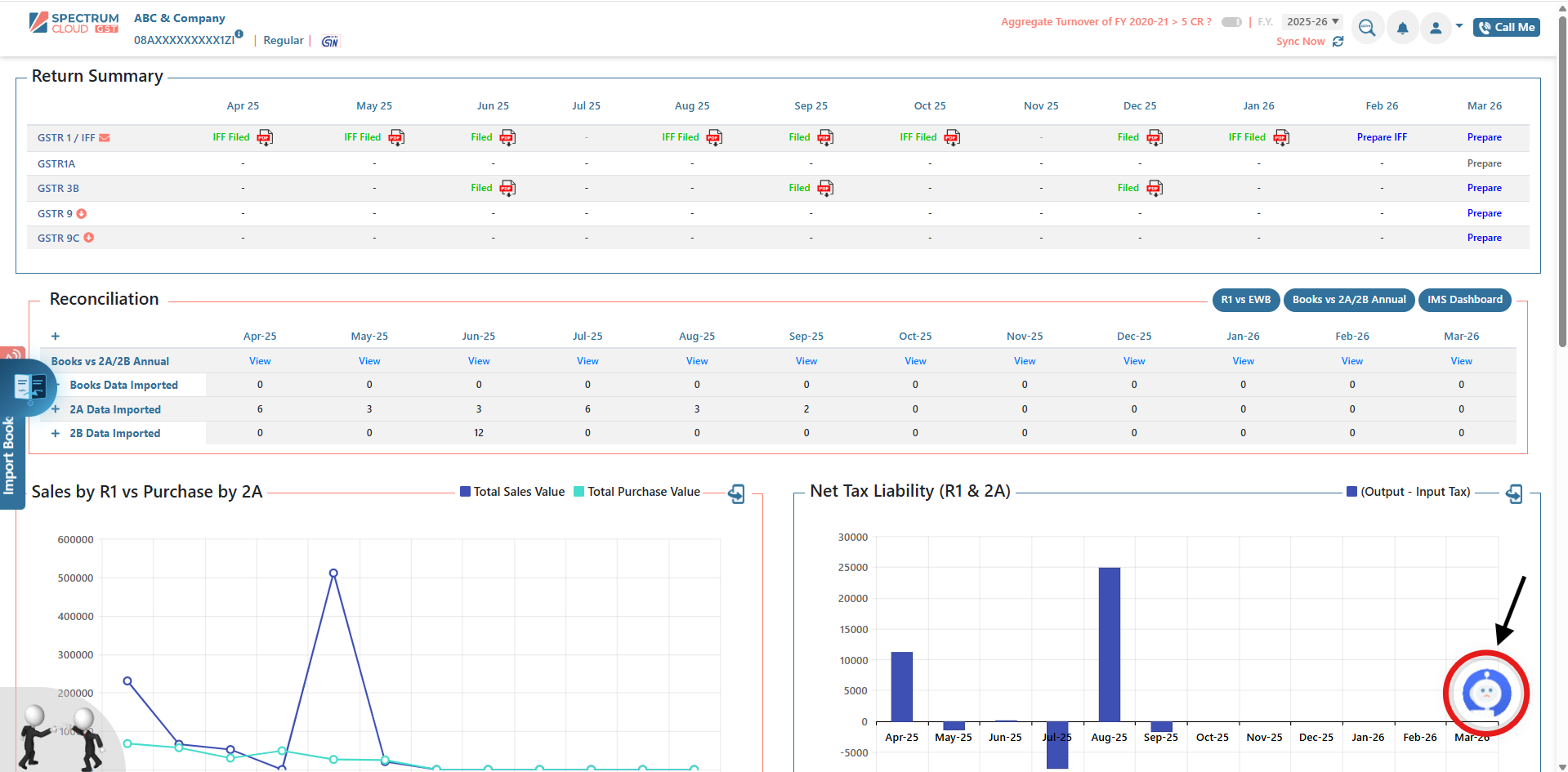Viewport: 1568px width, 772px height.
Task: Click the Sync Now refresh icon
Action: coord(1338,42)
